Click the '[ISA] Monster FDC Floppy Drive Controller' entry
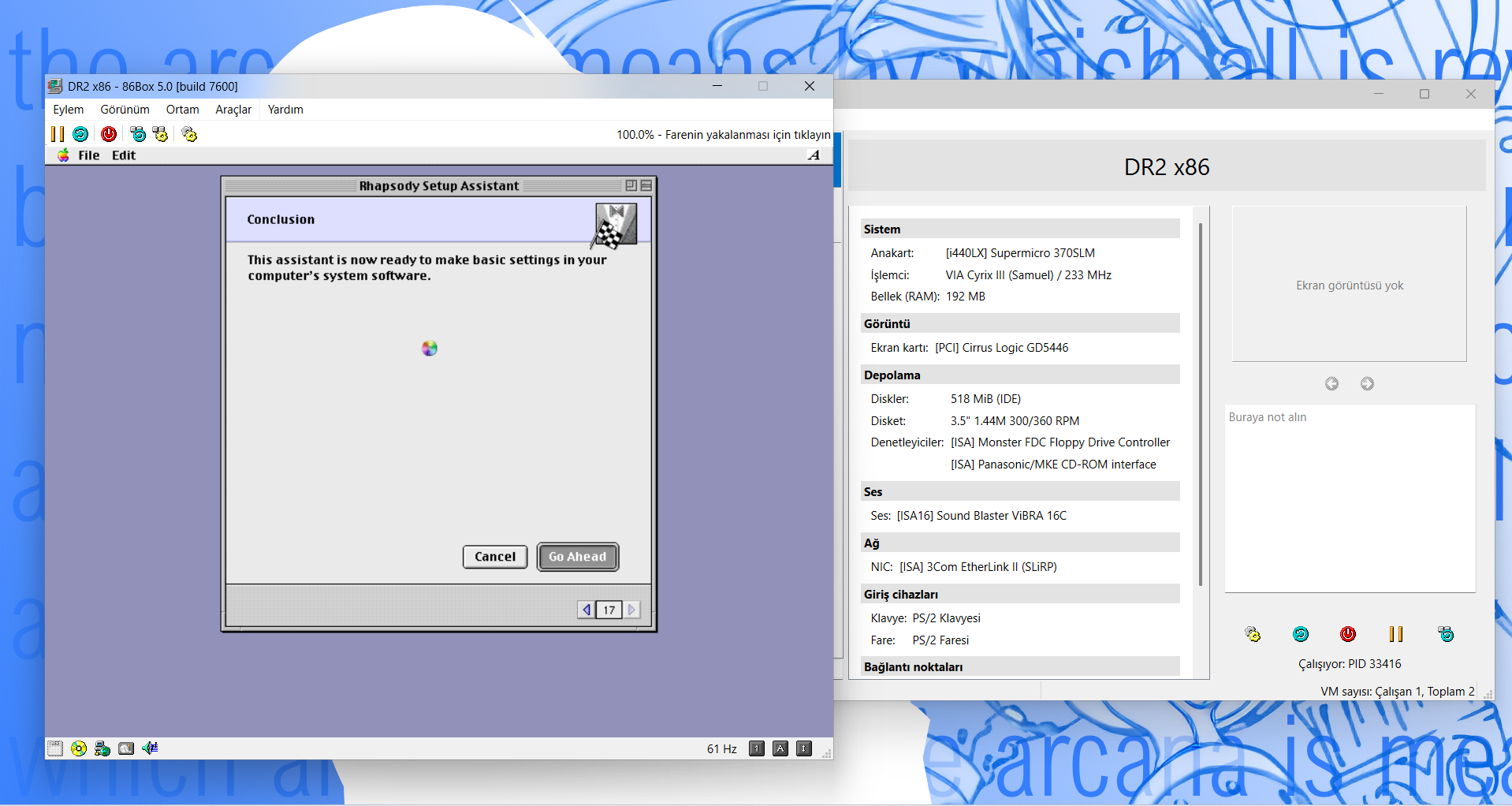Screen dimensions: 1512x806 (1060, 442)
